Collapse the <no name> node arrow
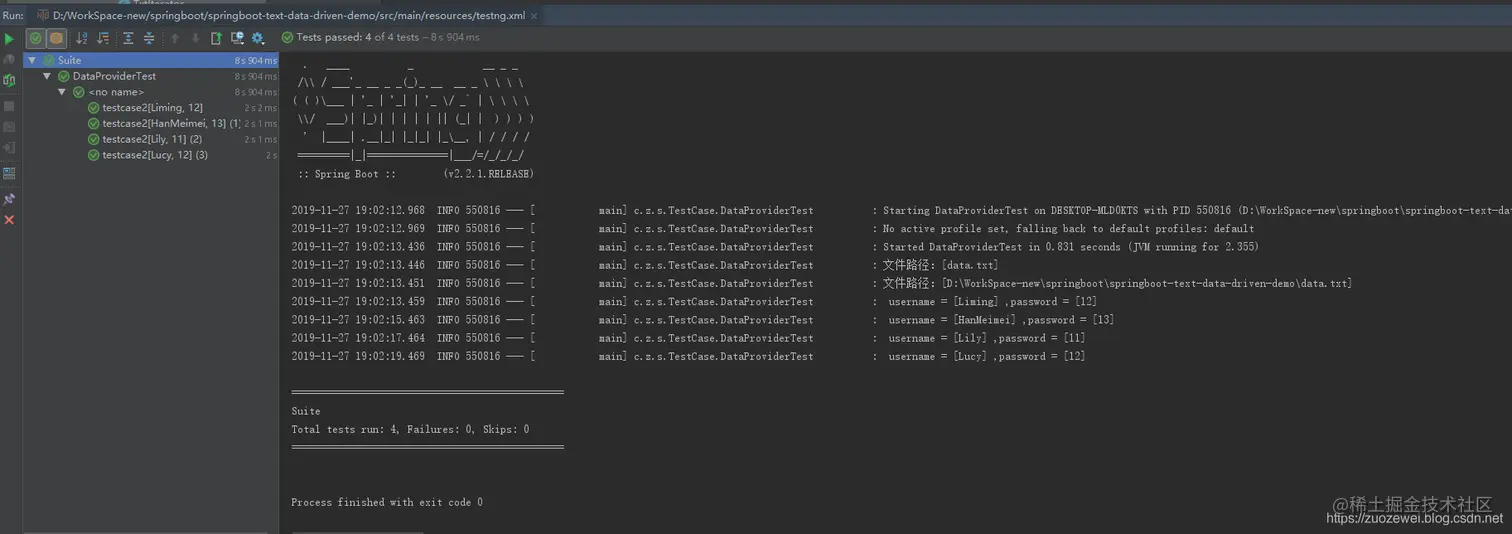Image resolution: width=1512 pixels, height=534 pixels. tap(62, 92)
